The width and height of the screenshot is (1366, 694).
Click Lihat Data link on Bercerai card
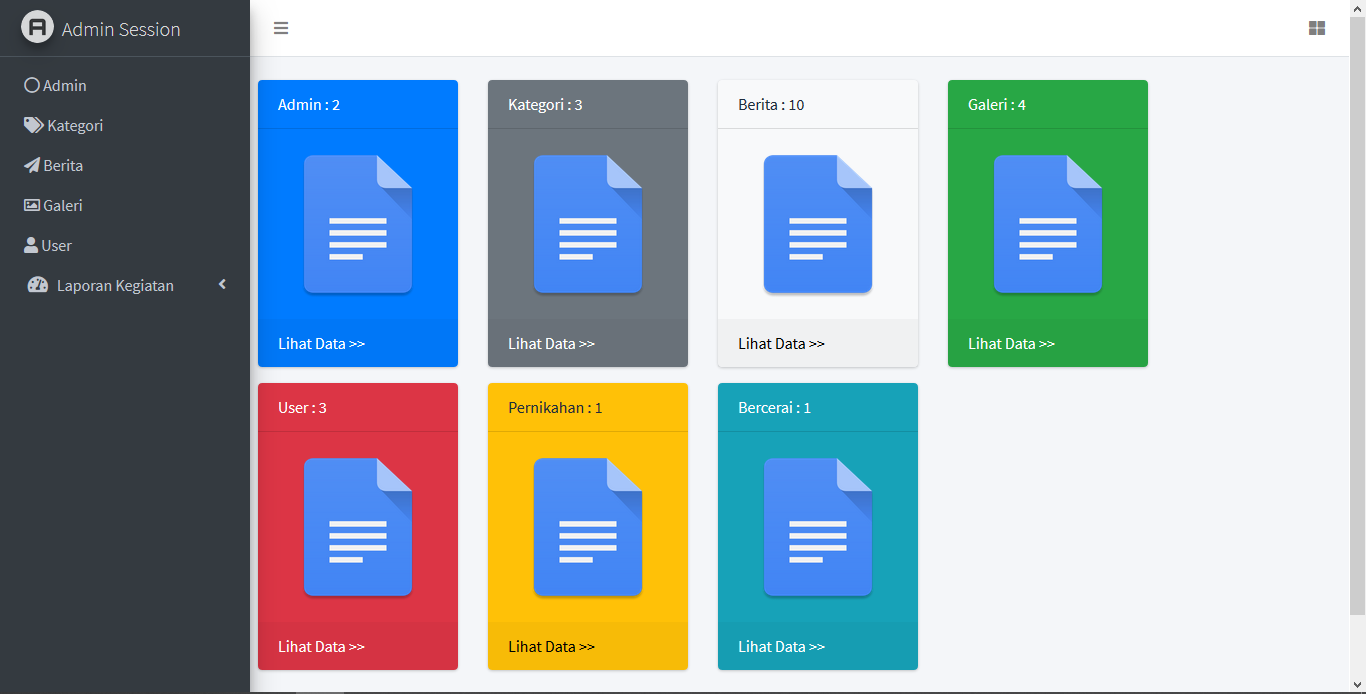[x=781, y=646]
